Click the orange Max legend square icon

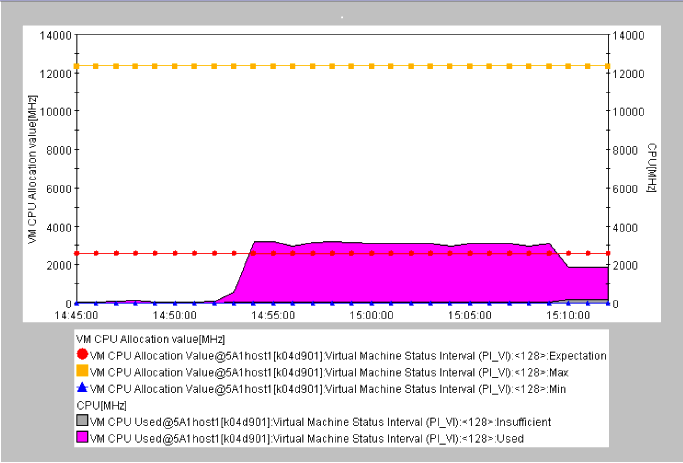click(x=82, y=371)
